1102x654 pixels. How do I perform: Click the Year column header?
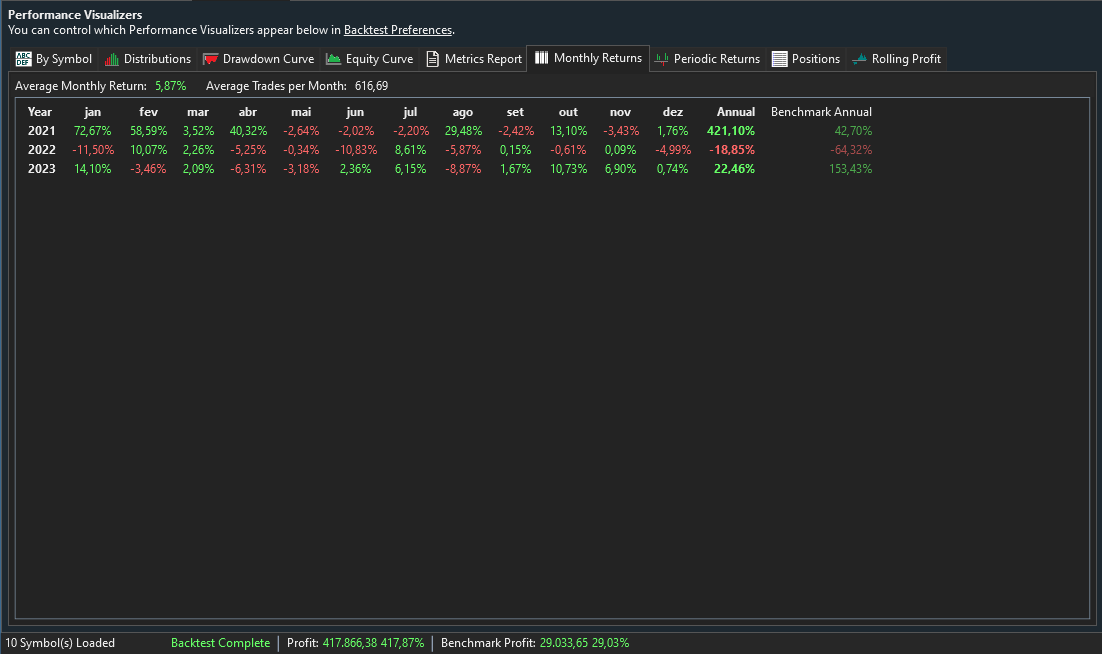[x=40, y=112]
